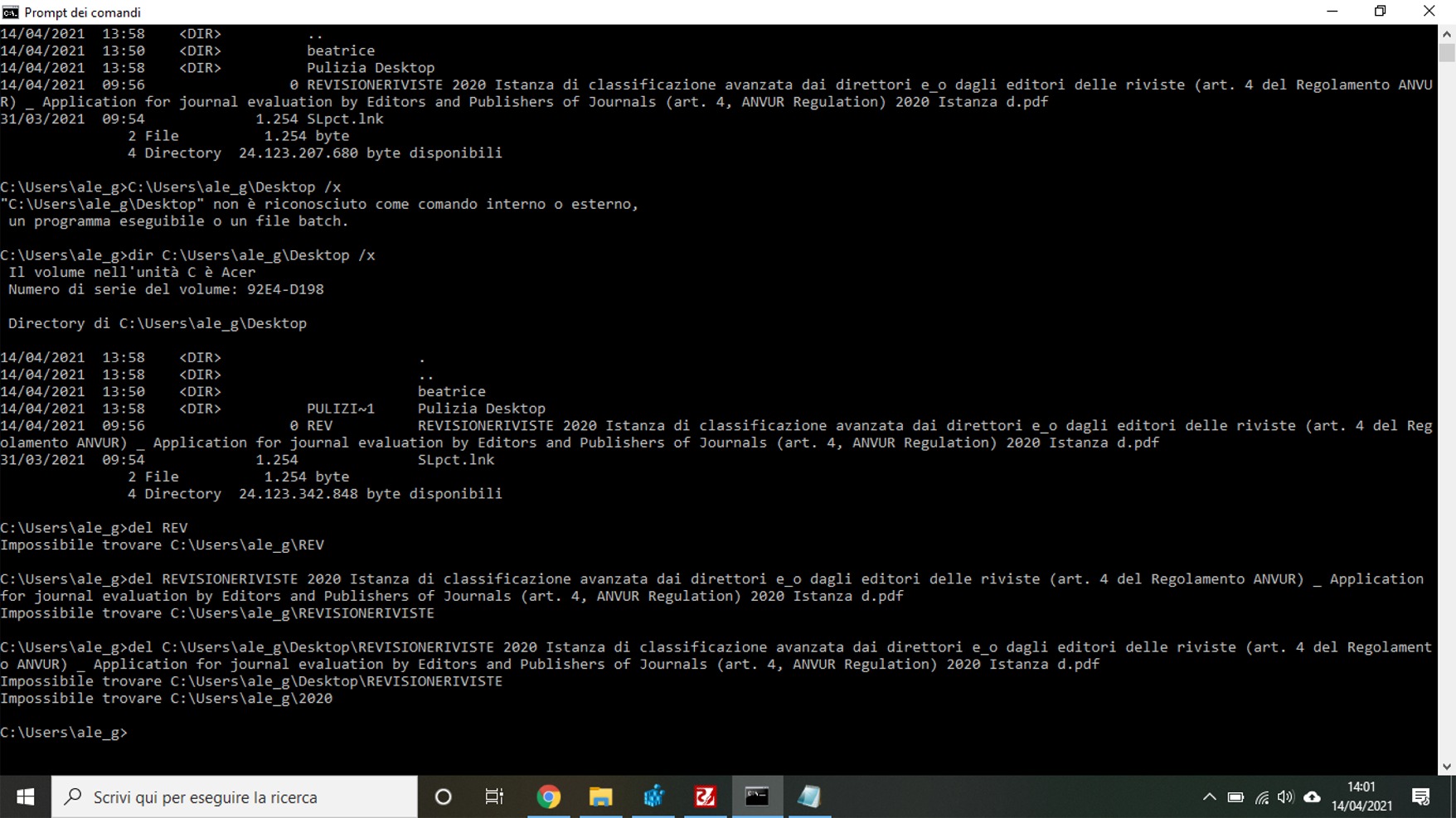Open the Windows Start menu
The image size is (1456, 818).
point(25,796)
